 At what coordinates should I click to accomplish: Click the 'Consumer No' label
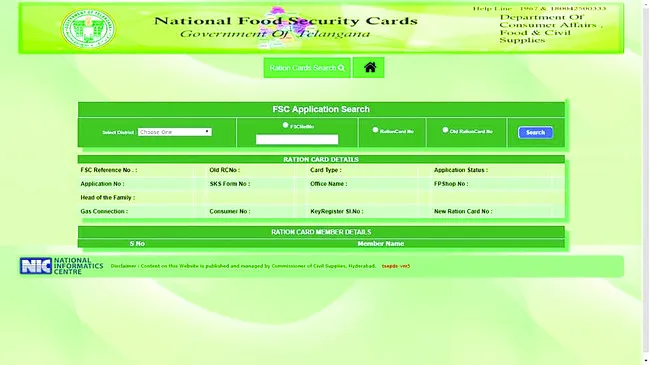[230, 211]
